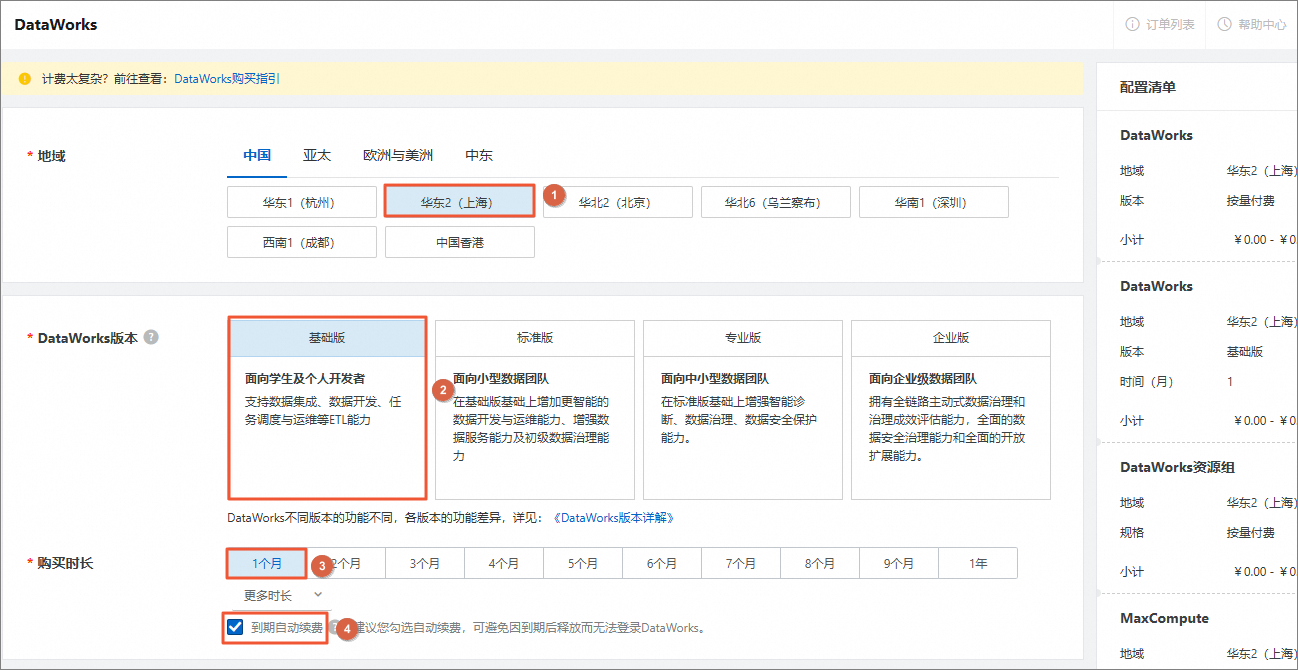Select 4个月 purchase duration

(x=504, y=563)
